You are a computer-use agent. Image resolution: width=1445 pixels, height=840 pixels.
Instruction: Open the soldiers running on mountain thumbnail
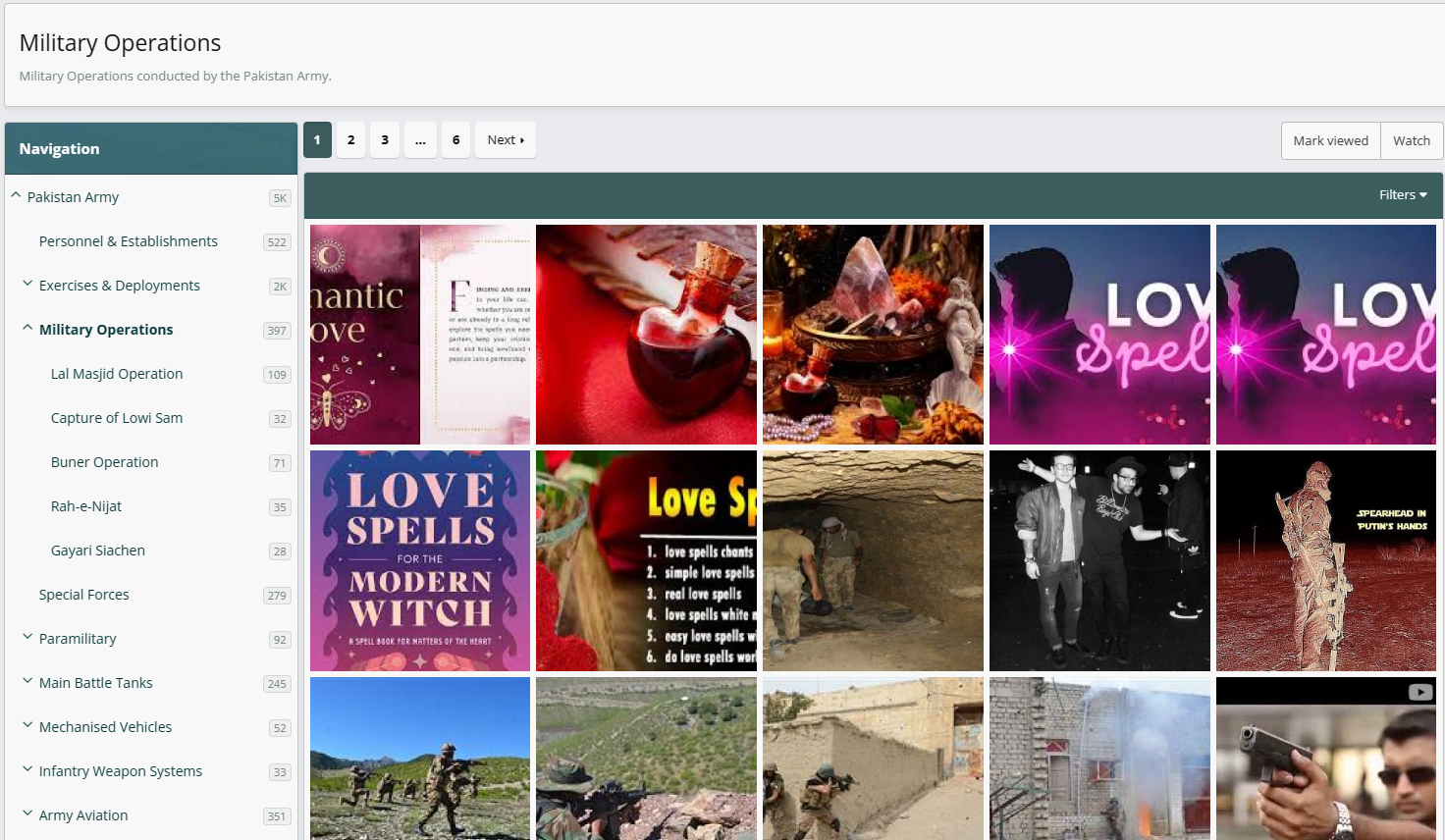point(420,759)
